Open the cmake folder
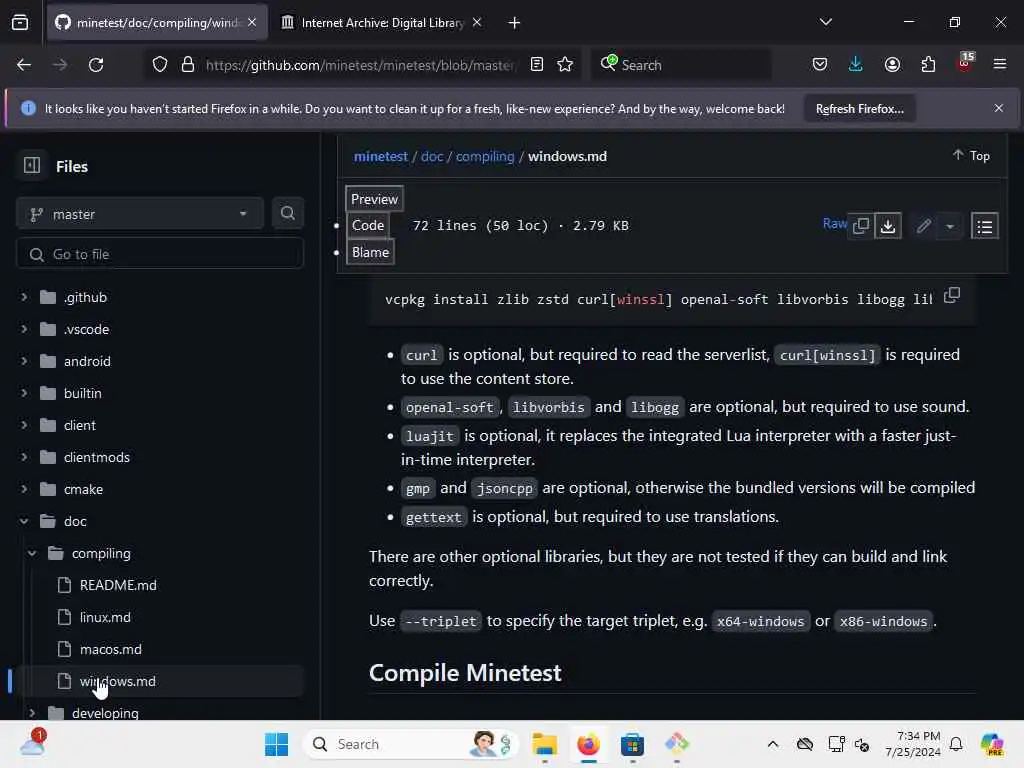 [84, 489]
